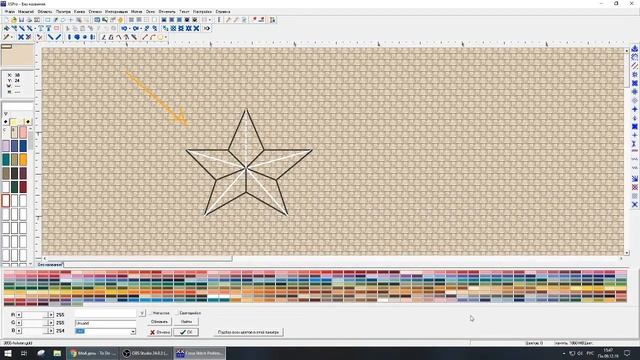Click Подбор всех цветов в этой палитре
The image size is (640, 360).
(248, 332)
